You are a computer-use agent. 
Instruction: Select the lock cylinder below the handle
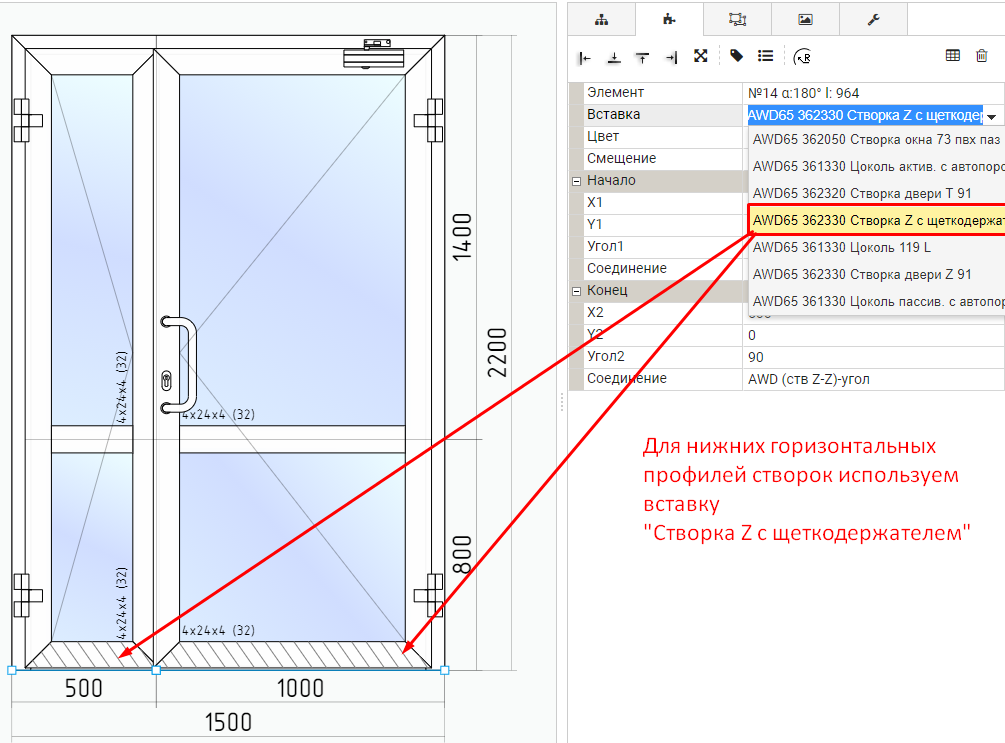click(x=167, y=381)
